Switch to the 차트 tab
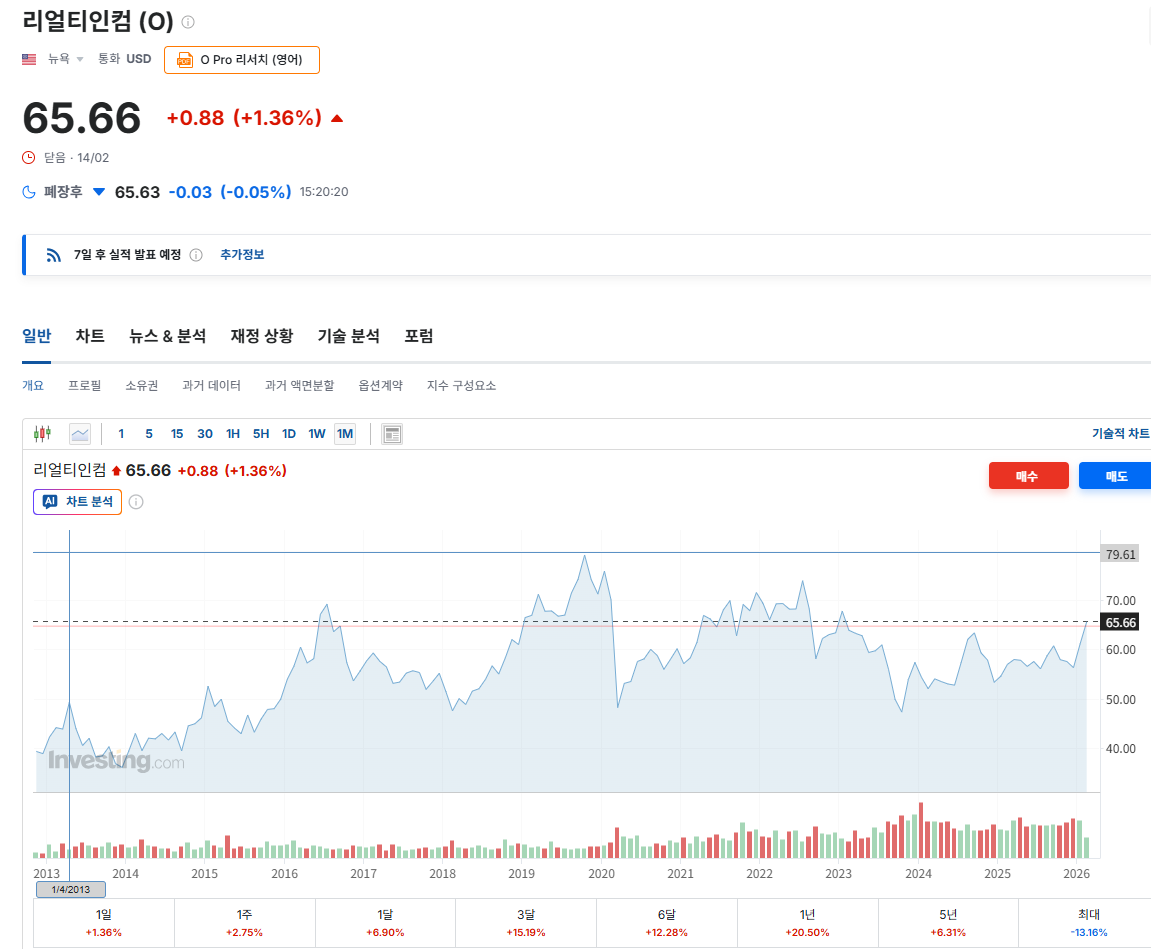This screenshot has height=949, width=1151. [x=90, y=336]
